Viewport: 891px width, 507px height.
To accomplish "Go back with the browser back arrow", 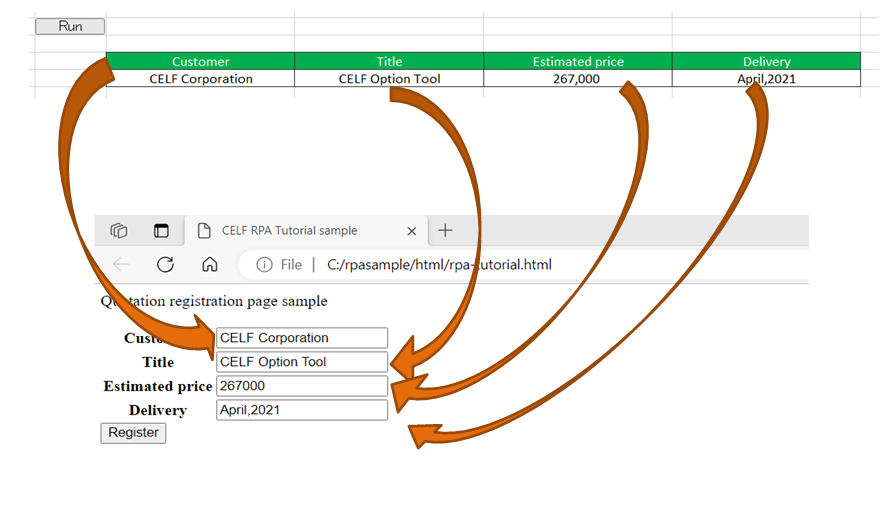I will click(121, 265).
